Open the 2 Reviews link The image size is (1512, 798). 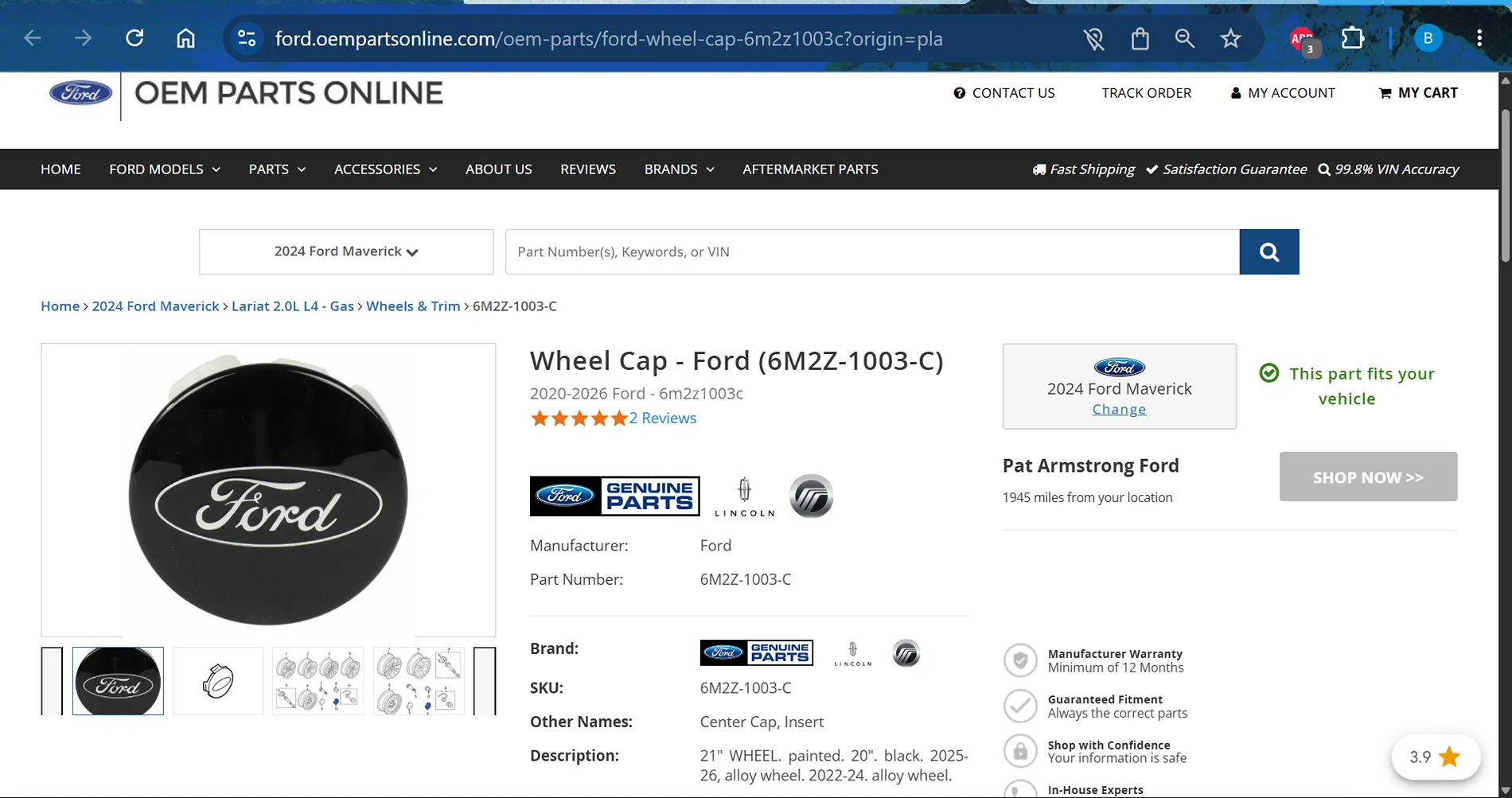tap(663, 418)
